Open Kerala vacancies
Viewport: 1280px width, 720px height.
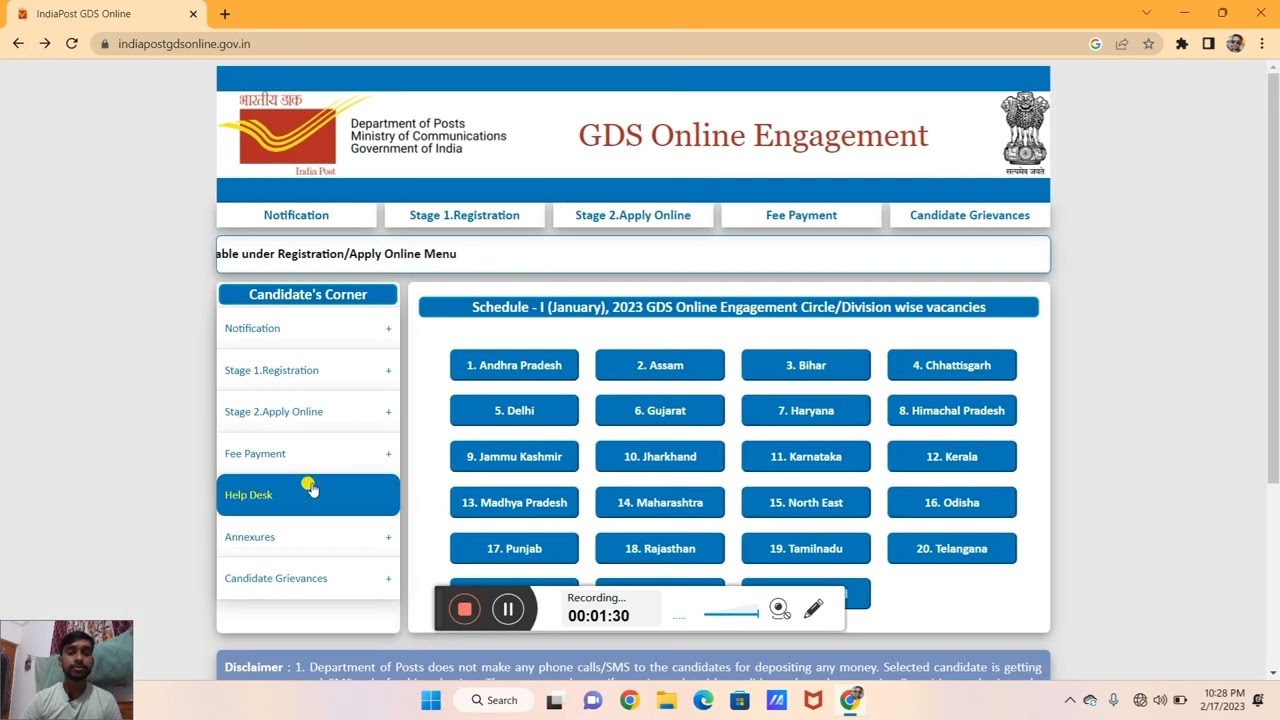click(x=952, y=457)
